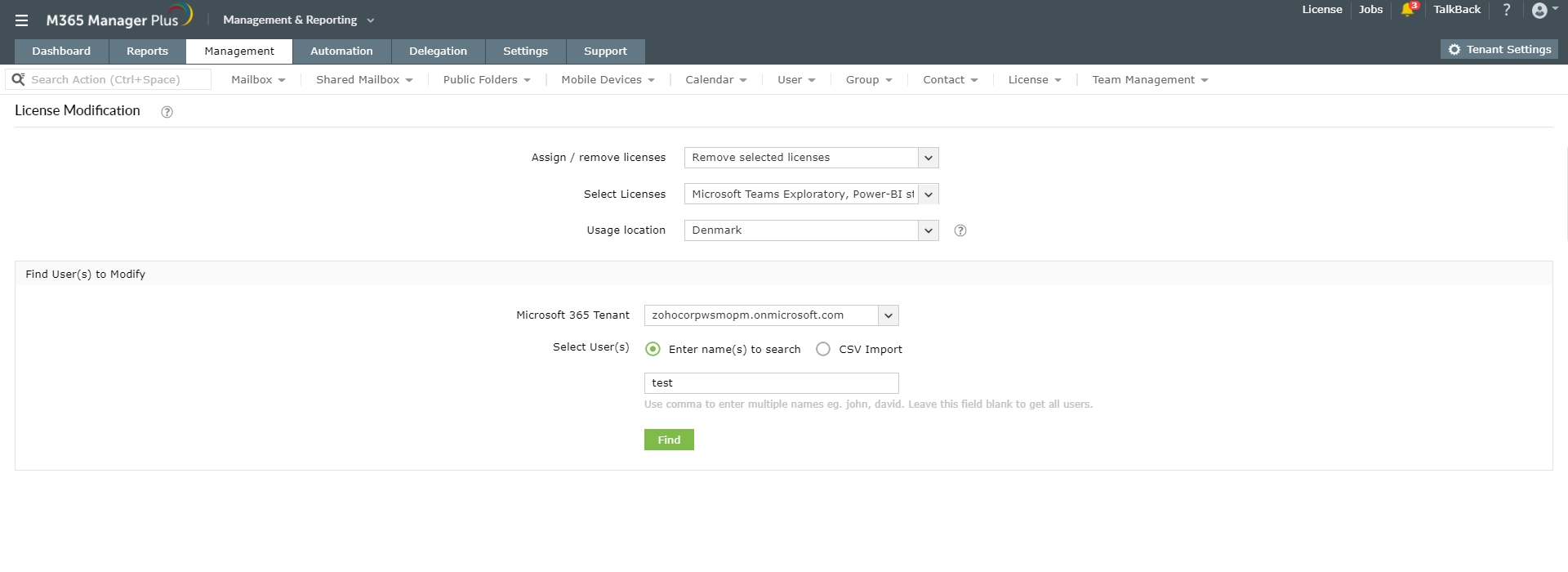Click the M365 Manager Plus logo
Viewport: 1568px width, 572px height.
coord(119,17)
